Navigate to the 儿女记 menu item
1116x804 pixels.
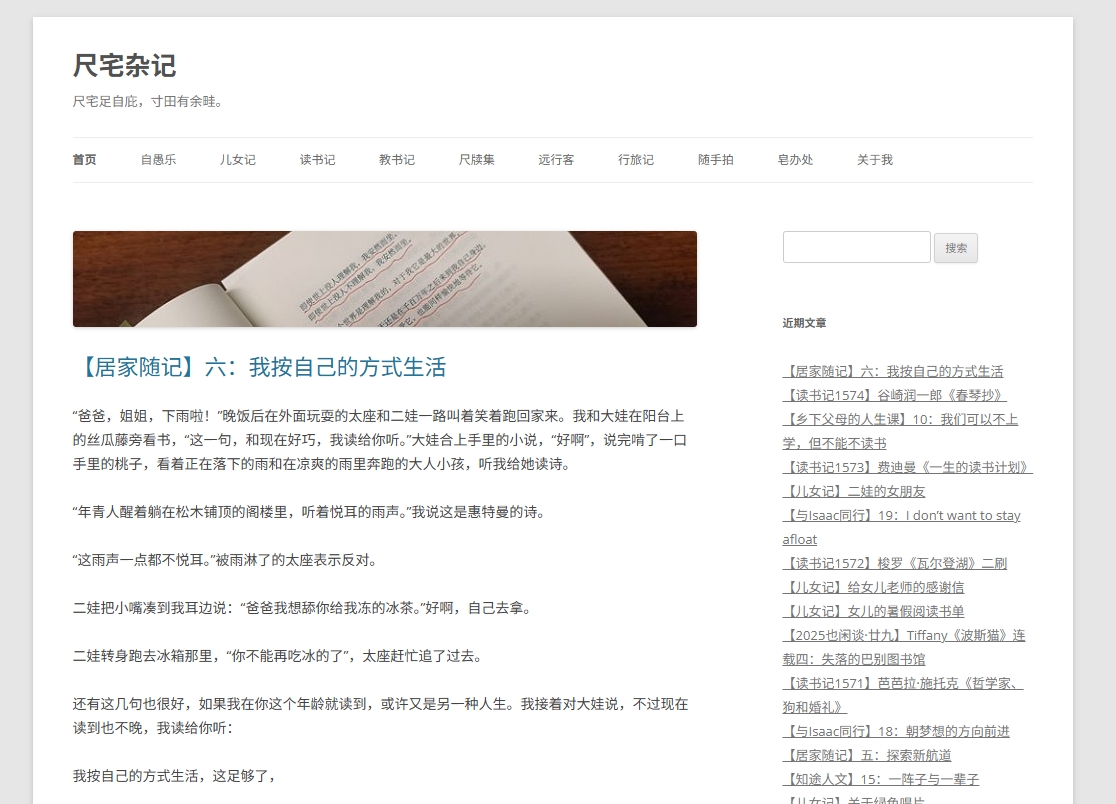pyautogui.click(x=238, y=159)
